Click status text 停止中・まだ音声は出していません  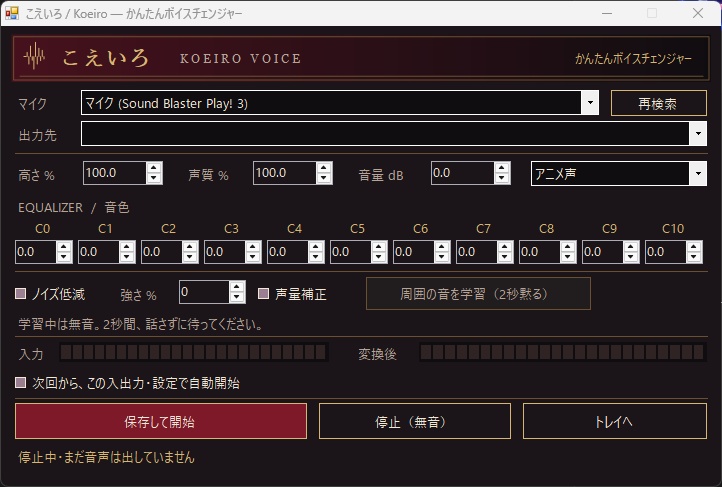pyautogui.click(x=106, y=457)
